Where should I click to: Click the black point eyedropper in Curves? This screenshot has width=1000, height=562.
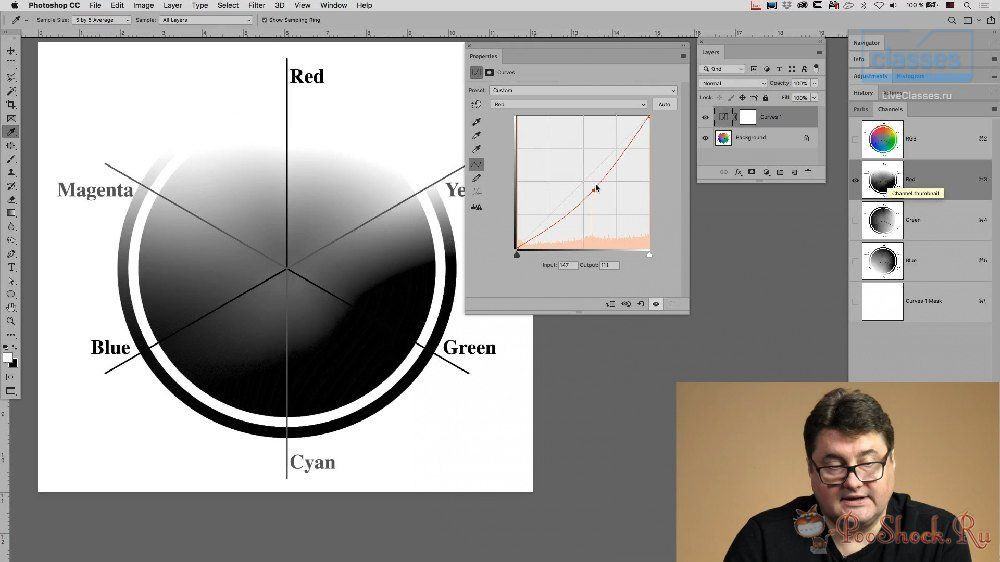tap(477, 121)
